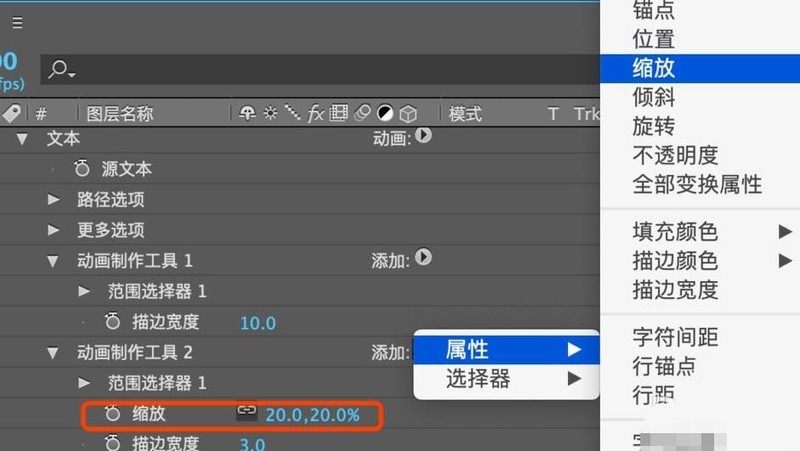Click the 描边宽度 value 3.0
Screen dimensions: 800x451
[252, 444]
